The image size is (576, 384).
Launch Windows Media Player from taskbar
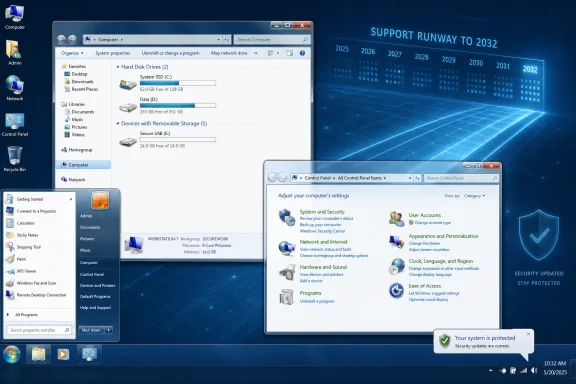pyautogui.click(x=63, y=354)
